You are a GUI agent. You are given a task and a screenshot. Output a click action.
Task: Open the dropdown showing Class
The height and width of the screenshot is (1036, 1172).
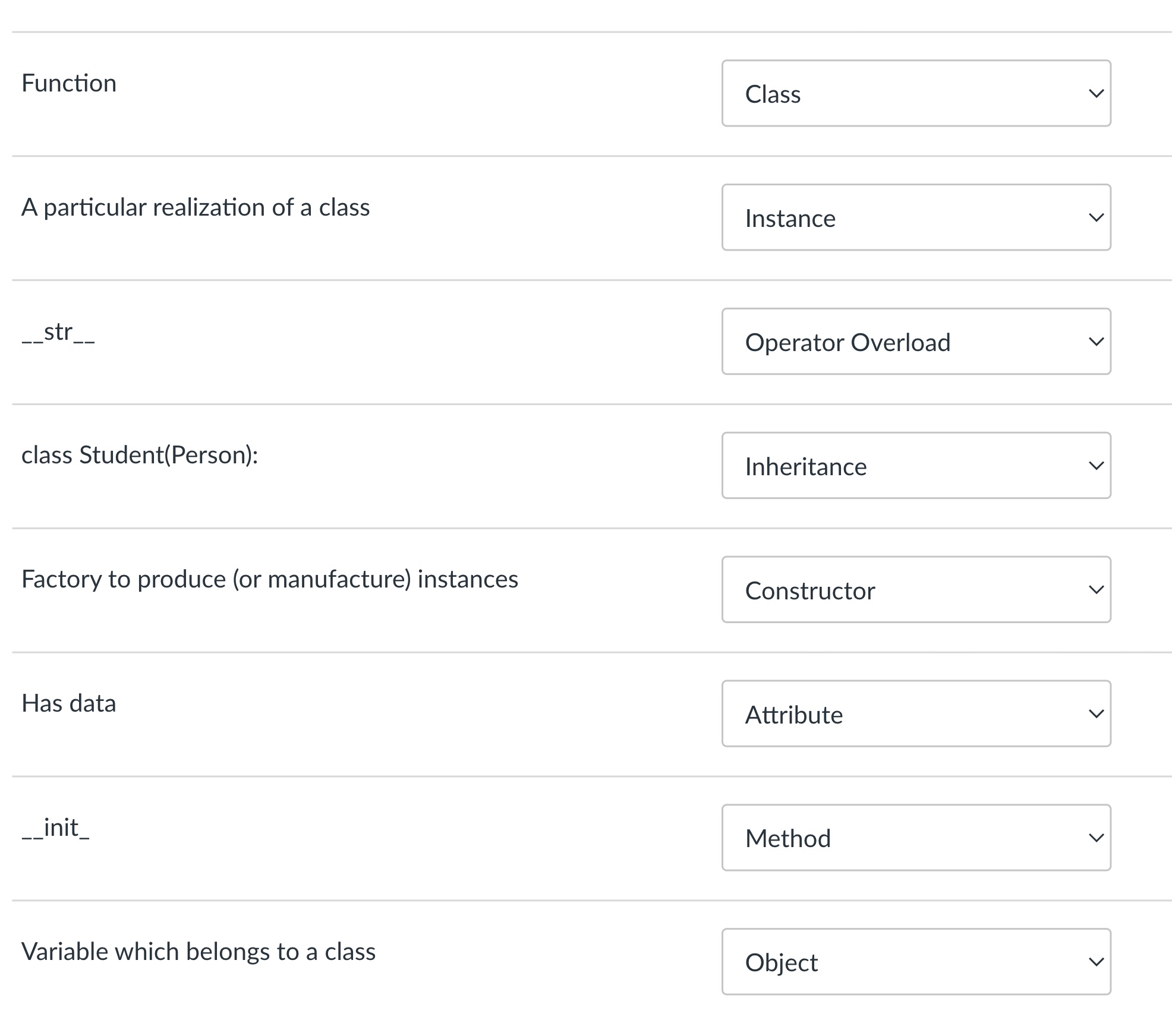click(915, 93)
